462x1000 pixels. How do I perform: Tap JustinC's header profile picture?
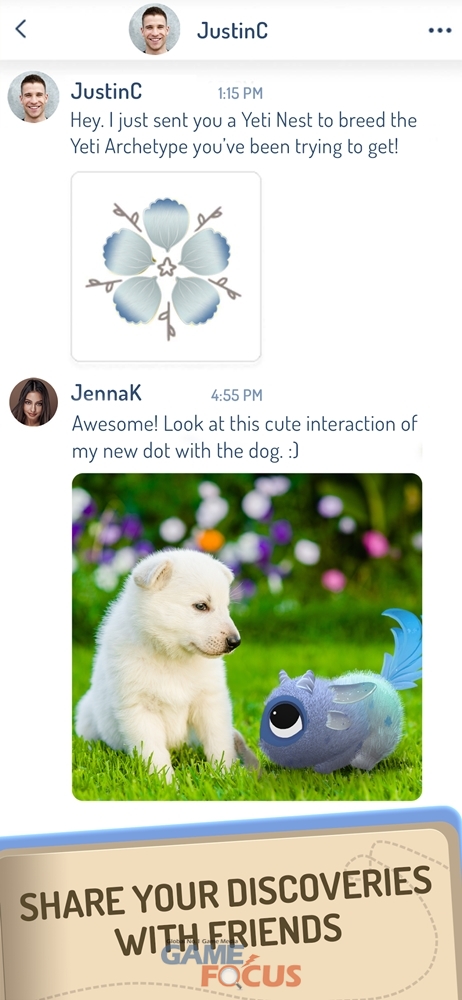tap(154, 29)
